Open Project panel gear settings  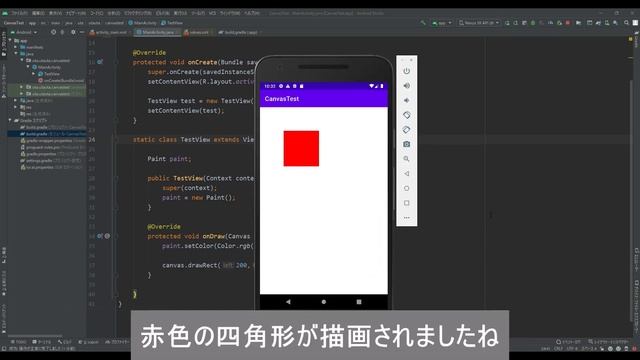tap(73, 32)
